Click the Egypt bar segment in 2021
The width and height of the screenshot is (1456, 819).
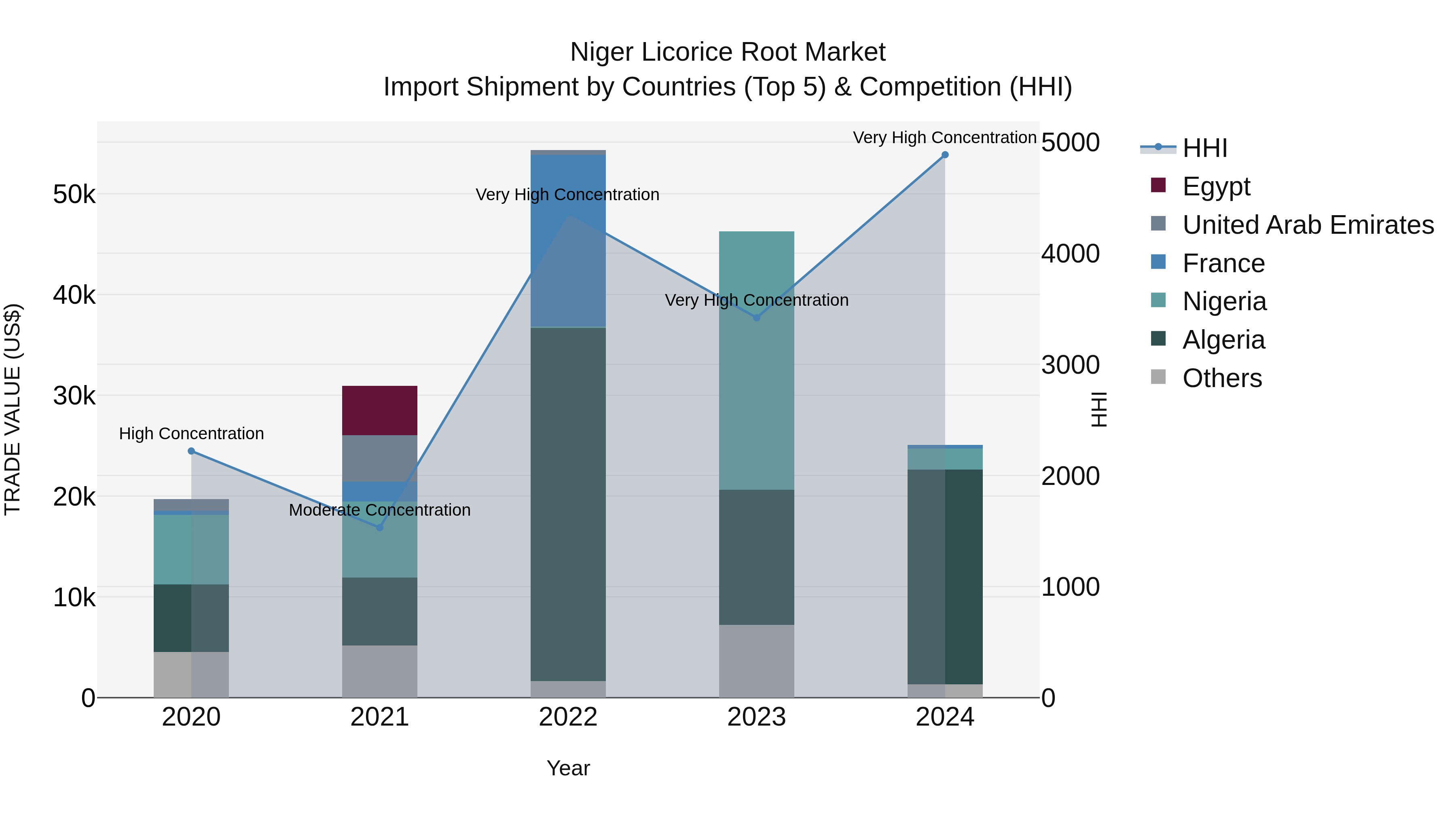click(x=380, y=411)
